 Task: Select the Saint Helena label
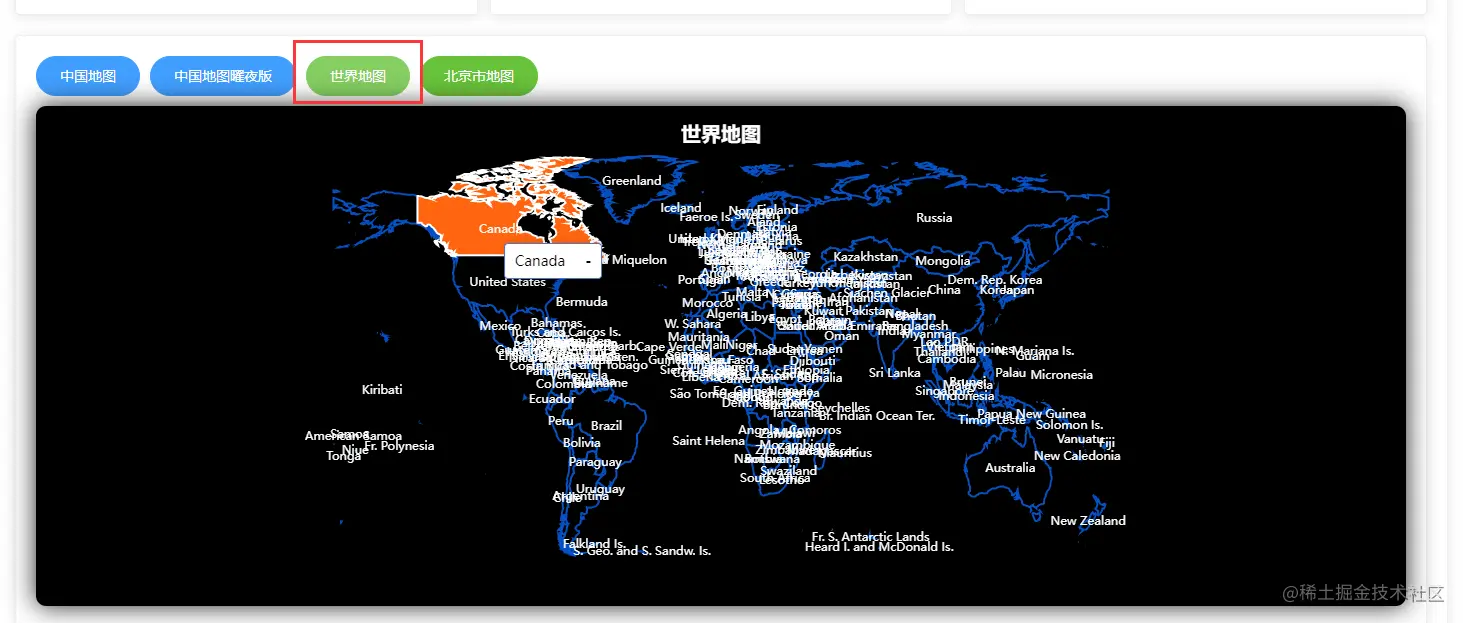point(708,441)
